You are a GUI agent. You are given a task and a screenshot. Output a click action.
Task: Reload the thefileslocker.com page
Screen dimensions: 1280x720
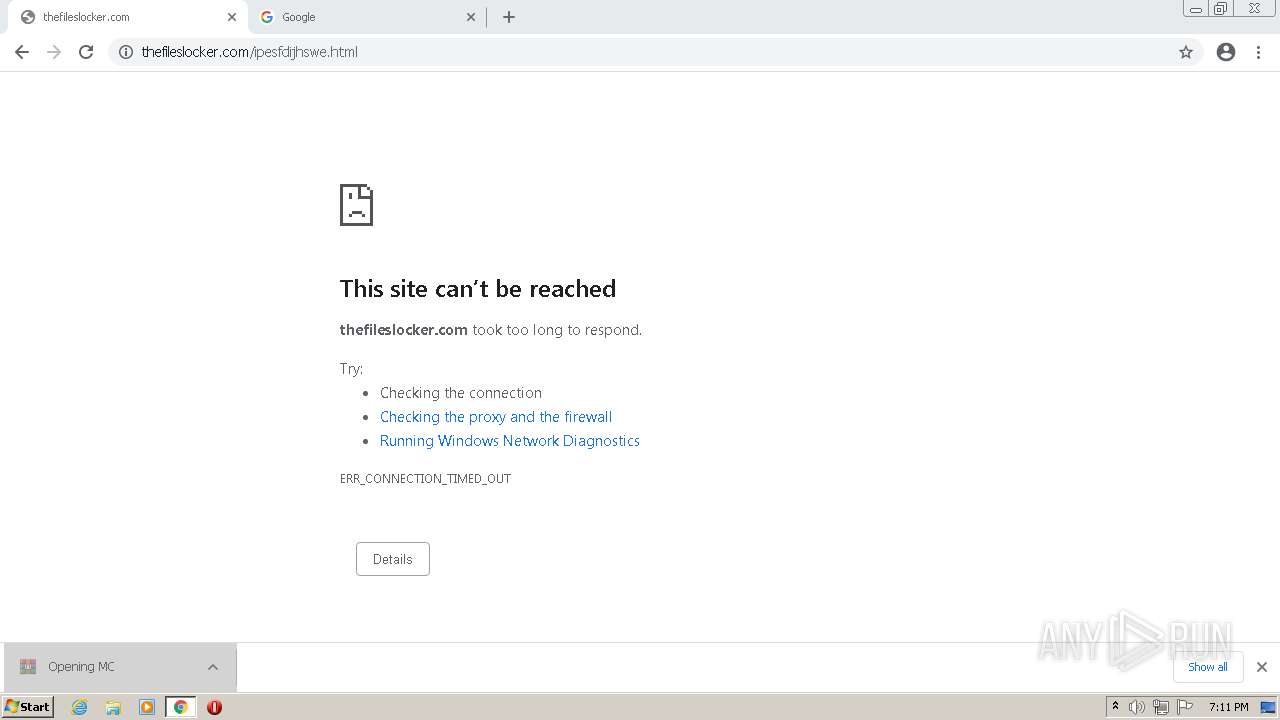coord(86,52)
